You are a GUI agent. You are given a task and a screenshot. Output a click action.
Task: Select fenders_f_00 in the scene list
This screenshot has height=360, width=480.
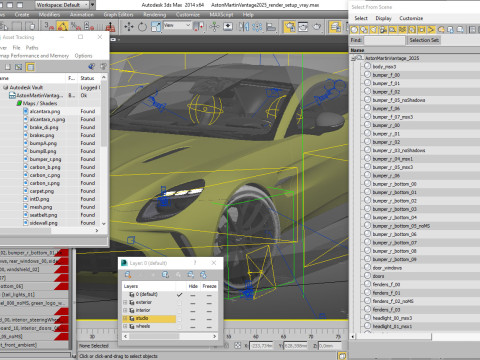[x=386, y=284]
